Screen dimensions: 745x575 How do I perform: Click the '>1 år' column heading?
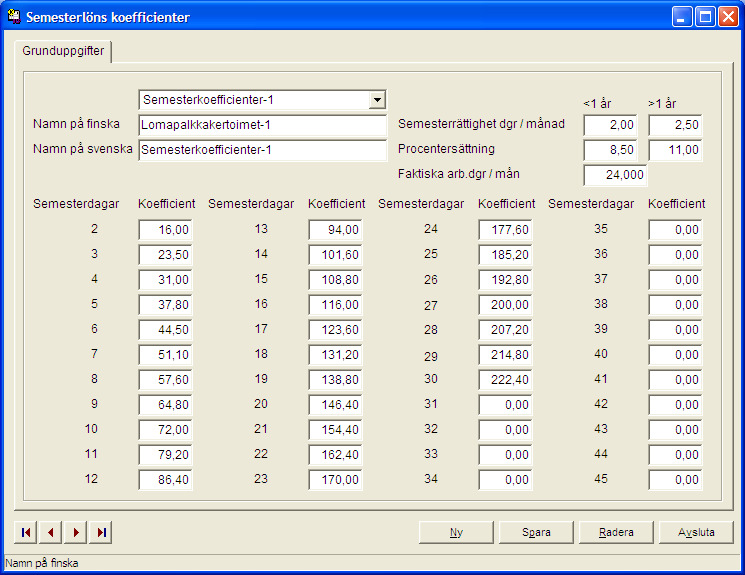tap(662, 104)
